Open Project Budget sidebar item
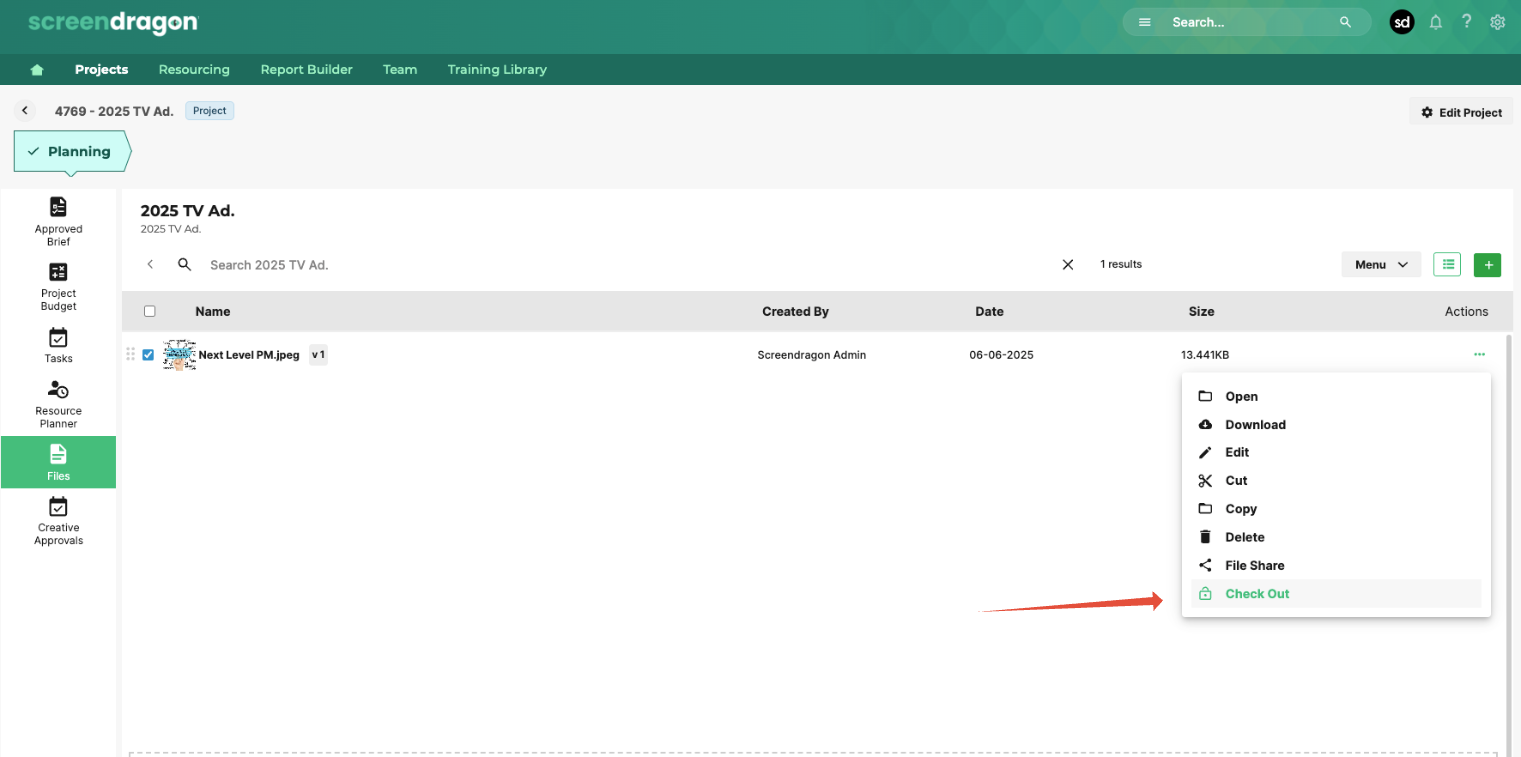Image resolution: width=1521 pixels, height=757 pixels. pyautogui.click(x=58, y=287)
